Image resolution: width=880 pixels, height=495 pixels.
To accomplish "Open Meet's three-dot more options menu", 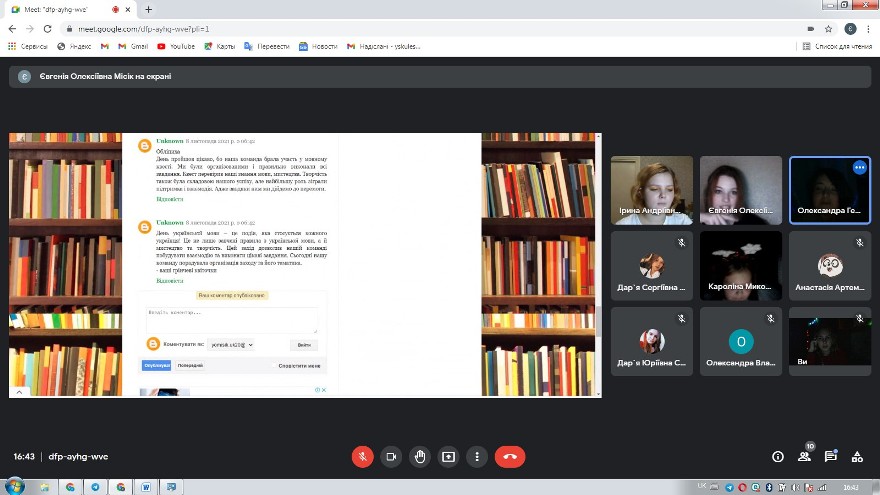I will pyautogui.click(x=477, y=456).
